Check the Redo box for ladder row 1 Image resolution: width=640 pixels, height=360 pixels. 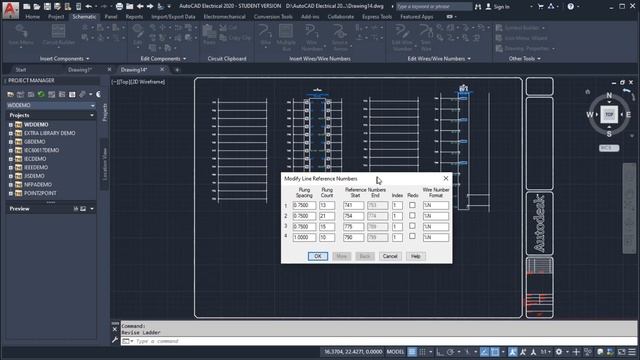(x=412, y=205)
